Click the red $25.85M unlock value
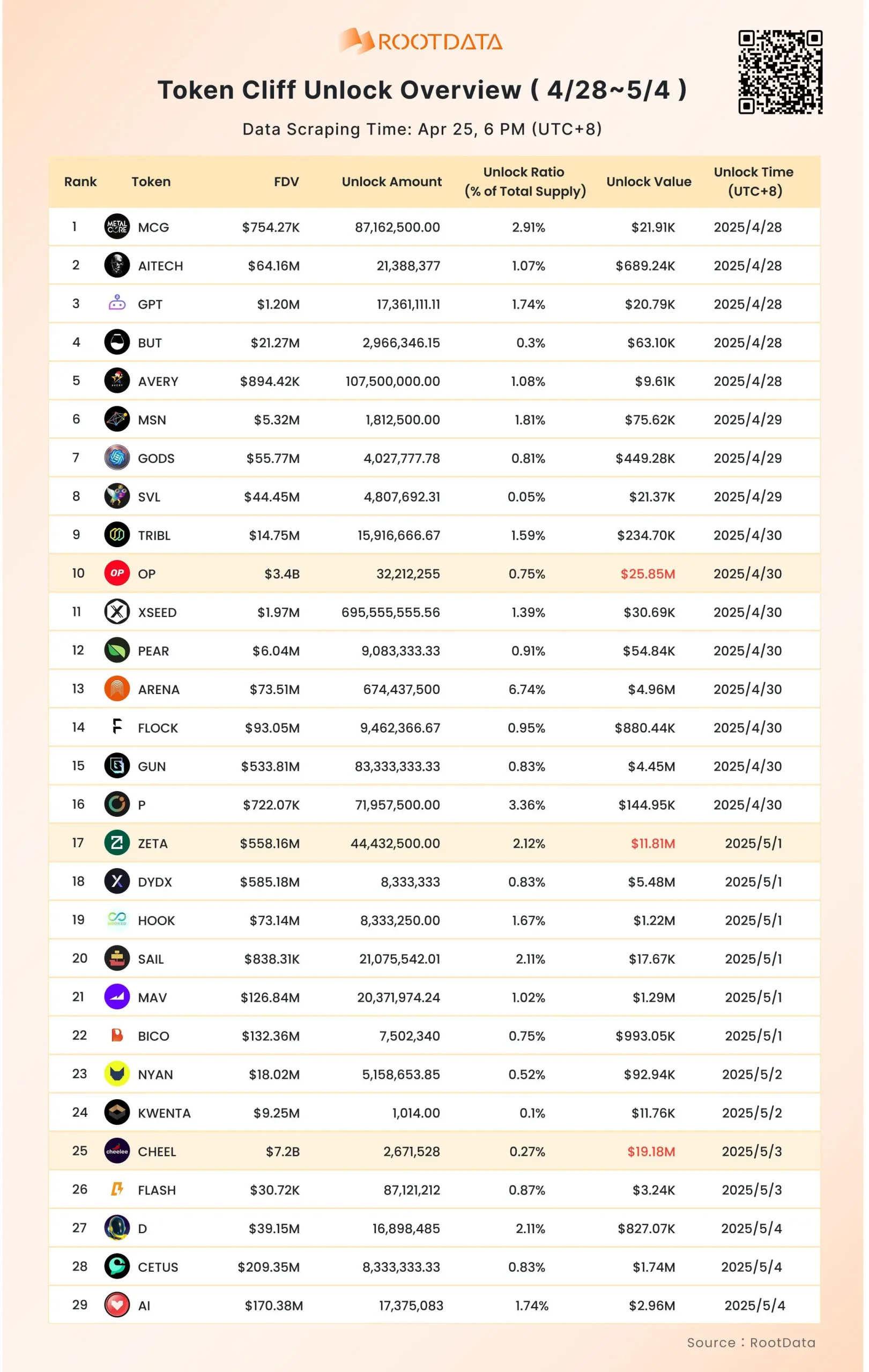This screenshot has width=869, height=1372. pyautogui.click(x=648, y=574)
